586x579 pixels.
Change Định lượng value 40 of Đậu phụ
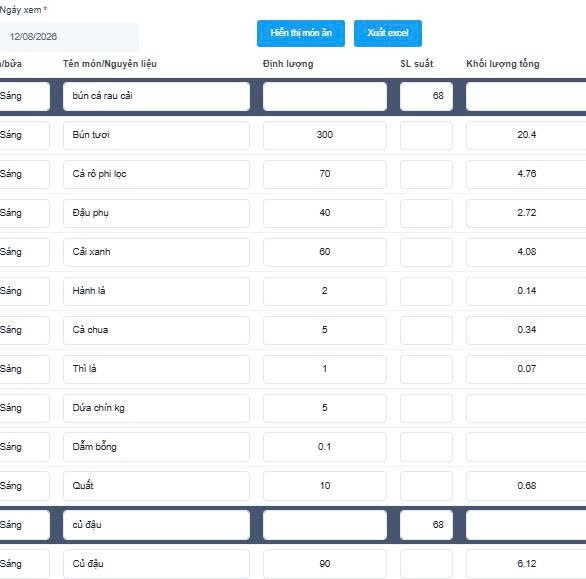tap(325, 213)
